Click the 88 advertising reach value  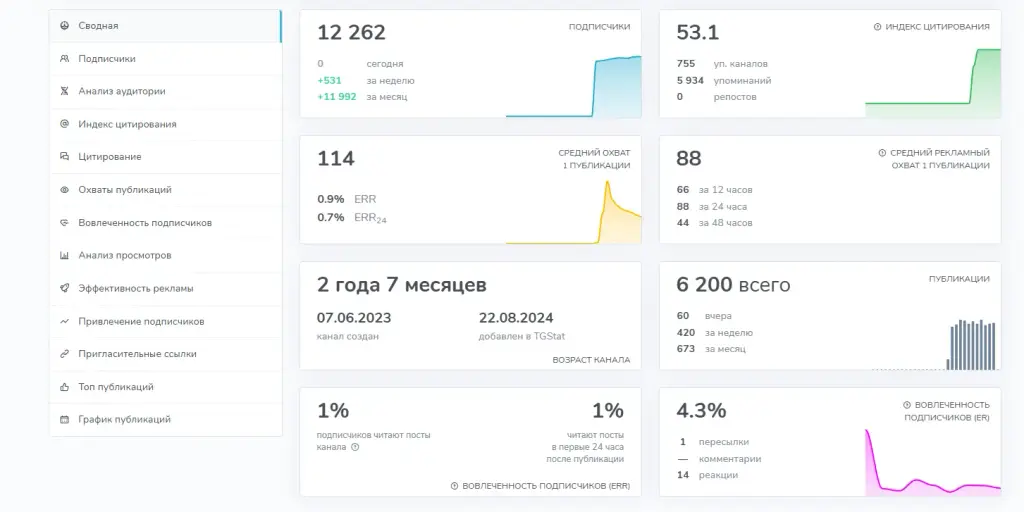pos(689,159)
